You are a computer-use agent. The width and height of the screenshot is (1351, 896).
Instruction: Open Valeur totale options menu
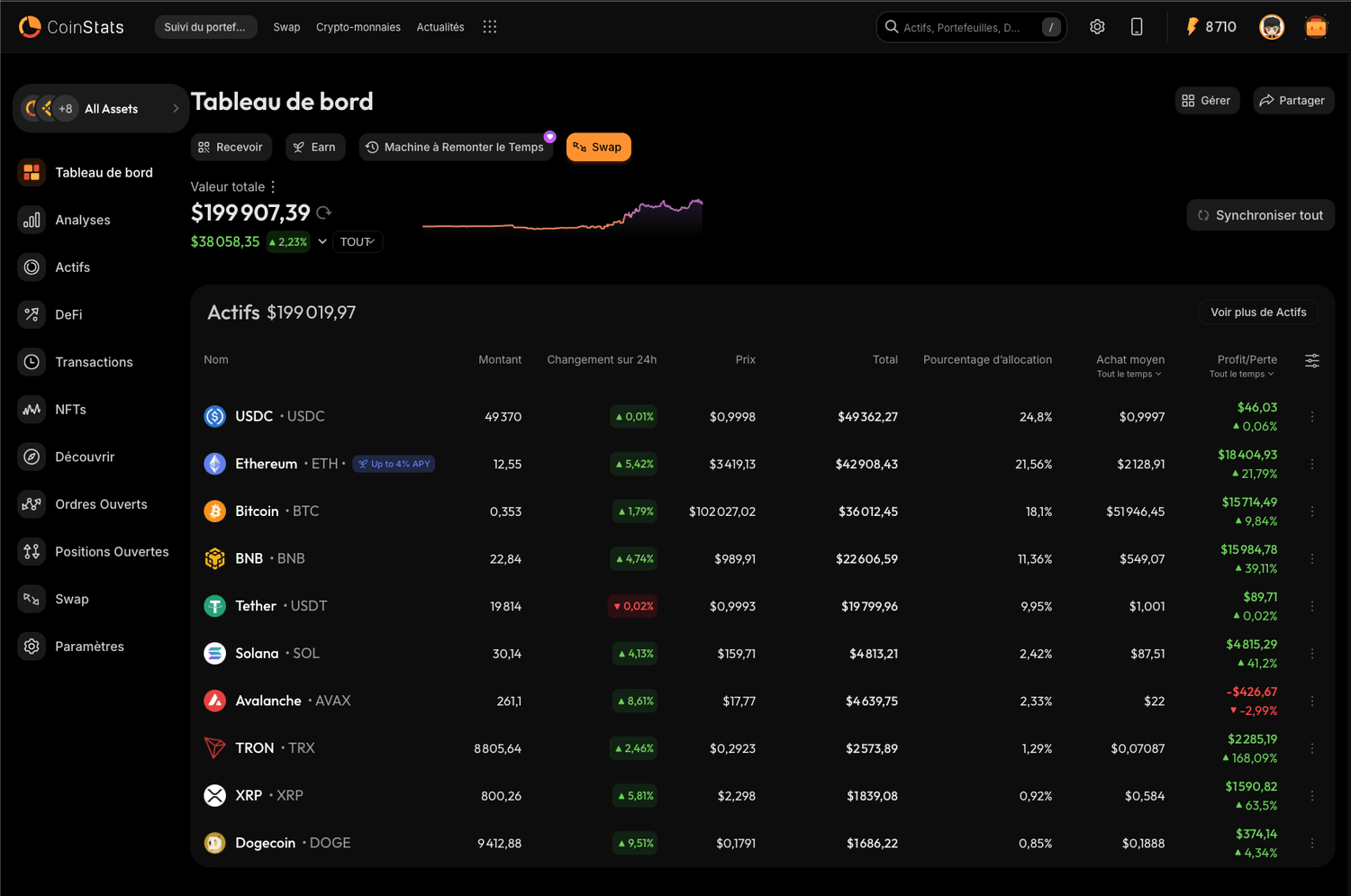pos(273,187)
